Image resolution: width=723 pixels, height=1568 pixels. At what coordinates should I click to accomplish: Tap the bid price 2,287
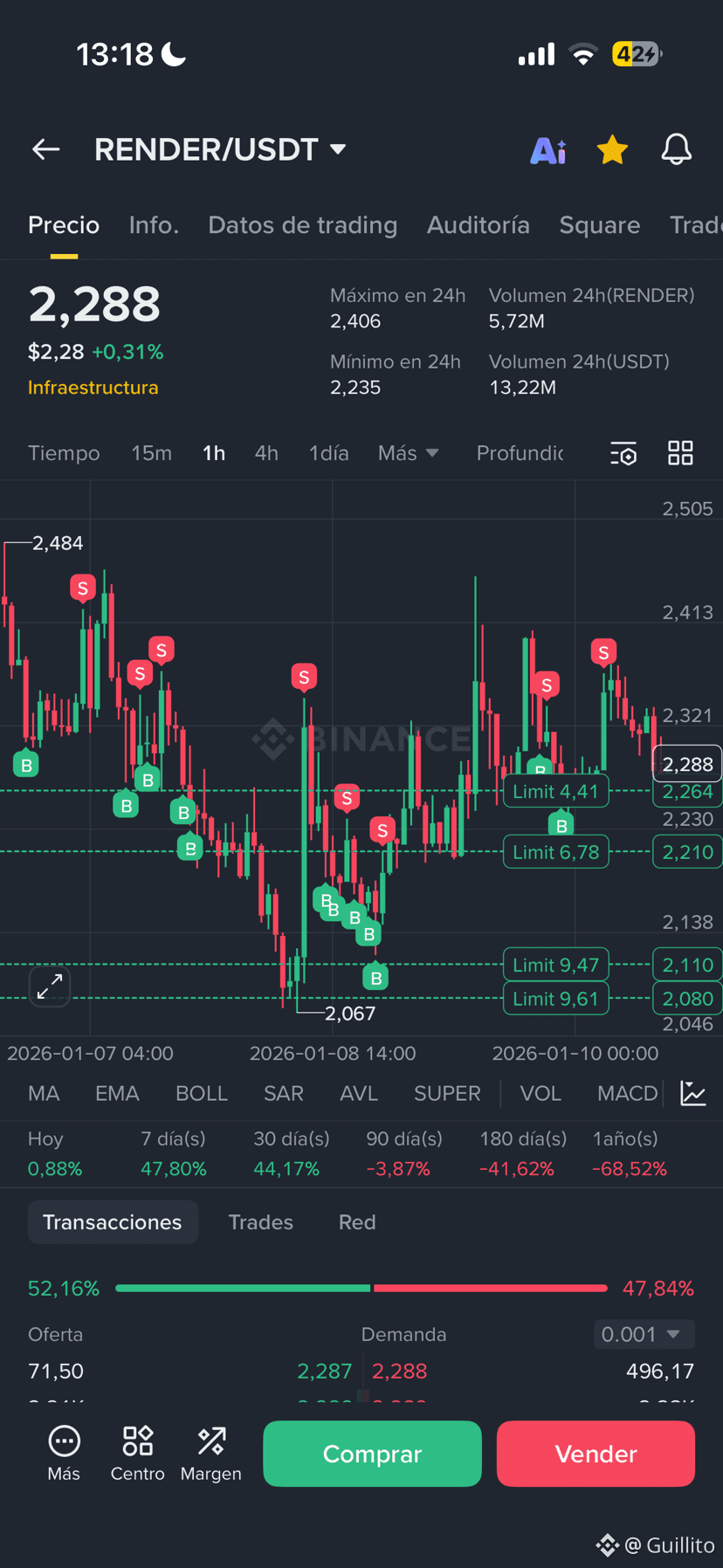click(x=324, y=1371)
